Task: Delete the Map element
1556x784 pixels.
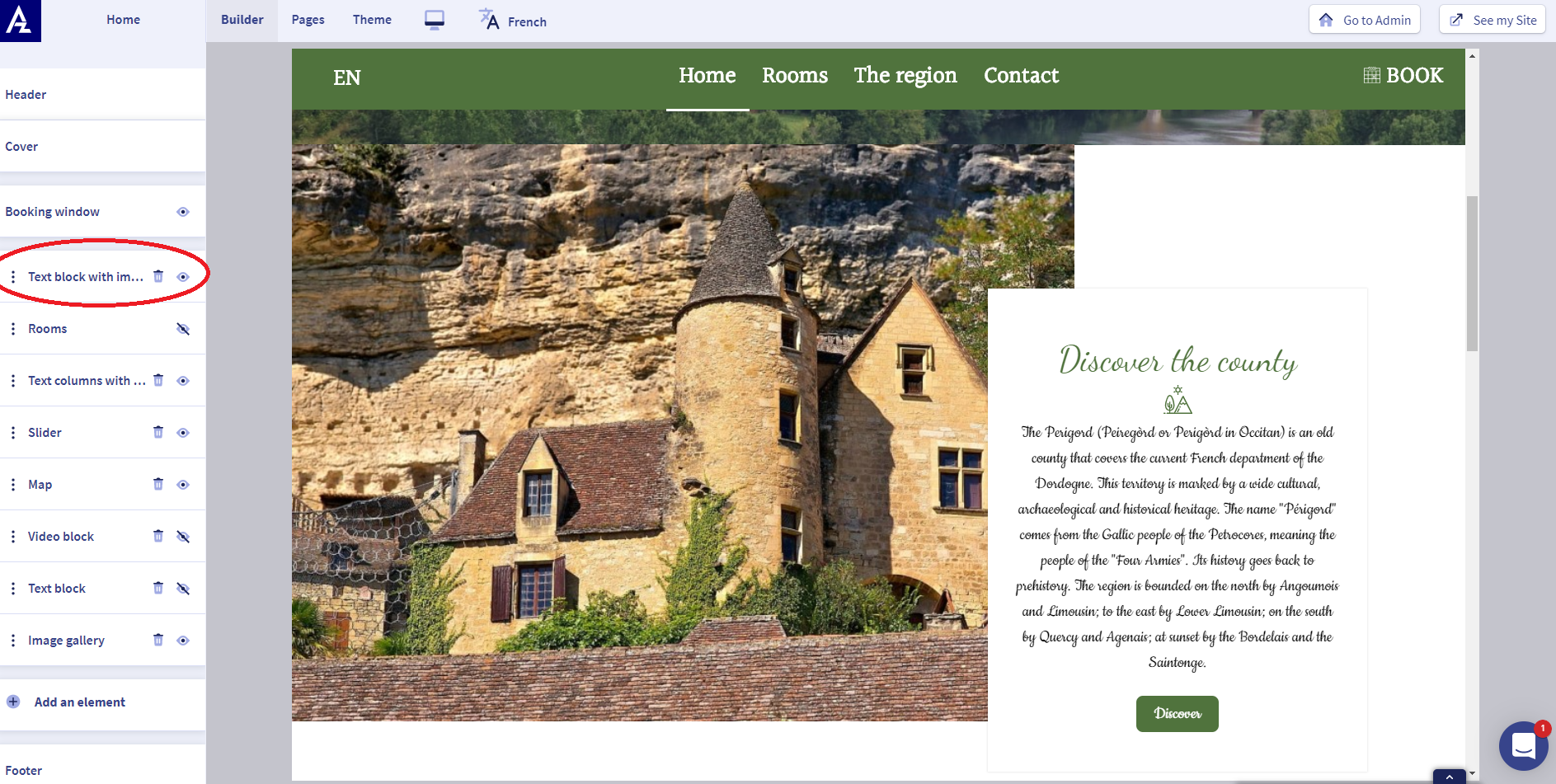Action: (x=158, y=484)
